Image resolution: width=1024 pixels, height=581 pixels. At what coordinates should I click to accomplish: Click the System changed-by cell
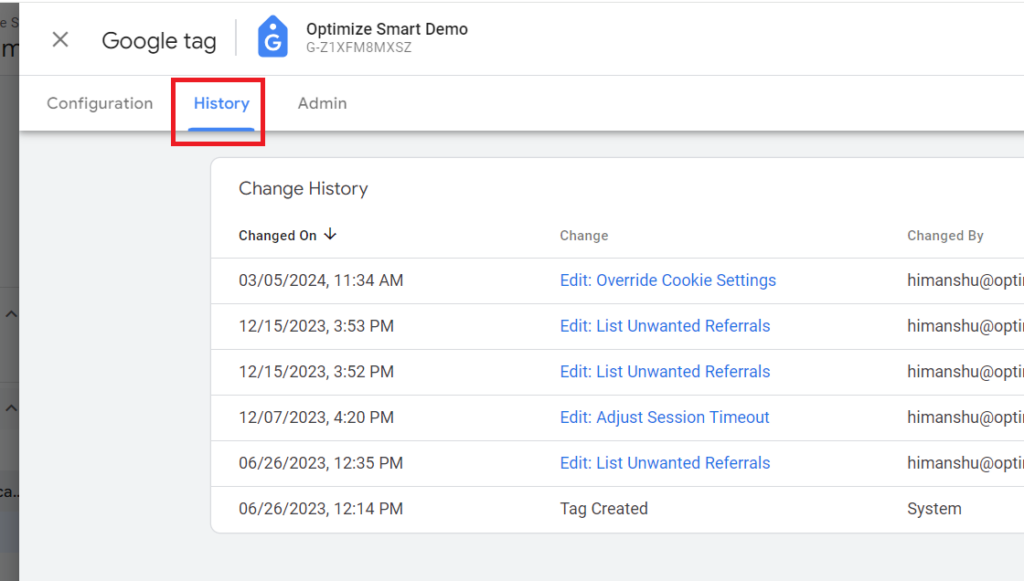pyautogui.click(x=934, y=509)
